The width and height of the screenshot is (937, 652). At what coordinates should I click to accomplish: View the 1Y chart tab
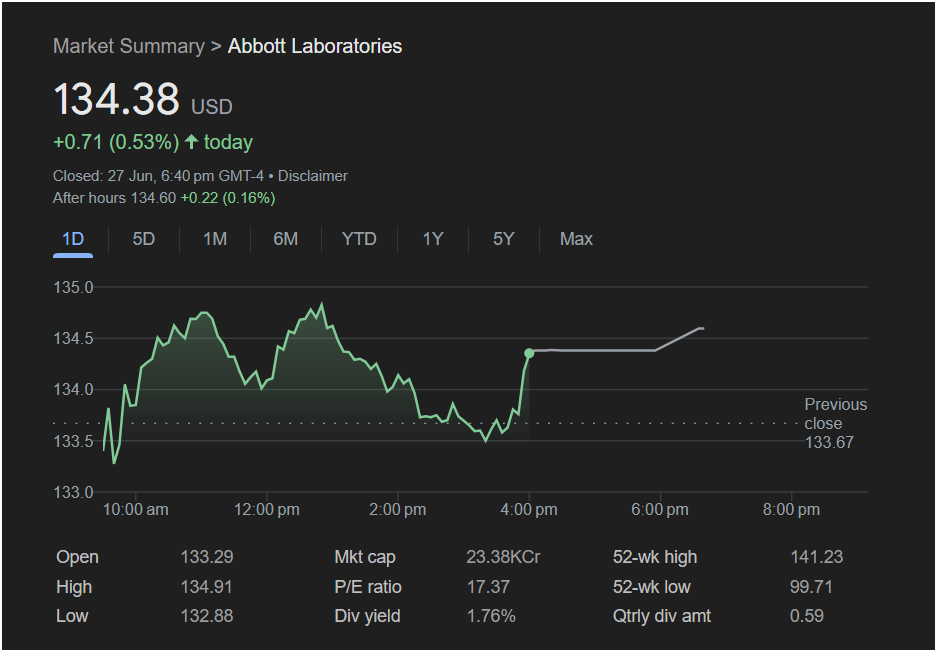click(433, 239)
